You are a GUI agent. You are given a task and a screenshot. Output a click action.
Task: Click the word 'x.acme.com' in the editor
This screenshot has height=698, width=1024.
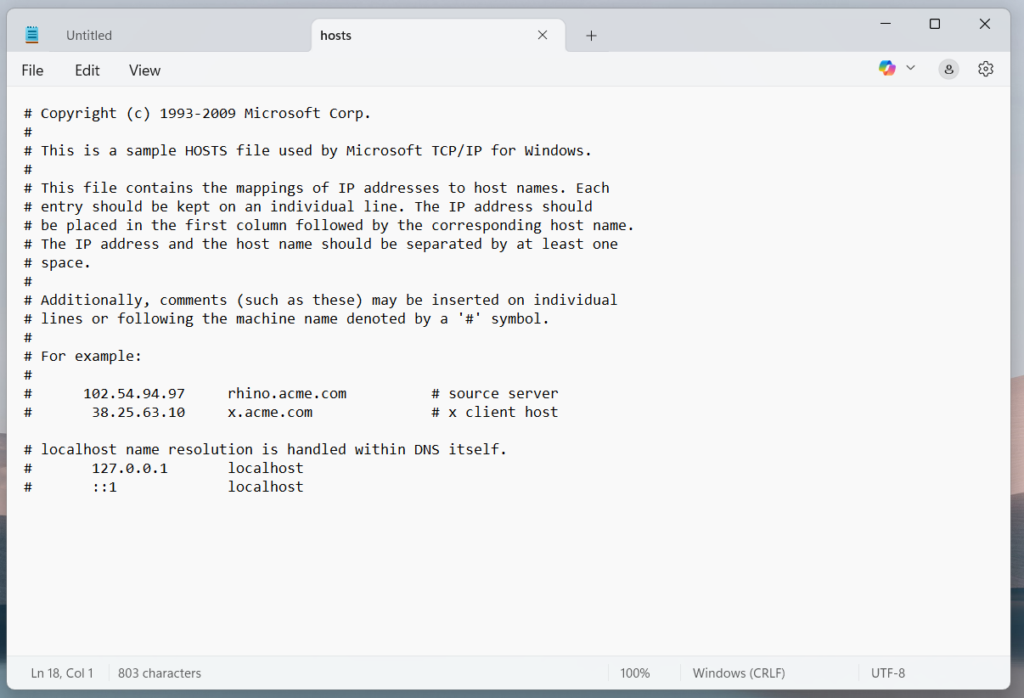coord(270,413)
